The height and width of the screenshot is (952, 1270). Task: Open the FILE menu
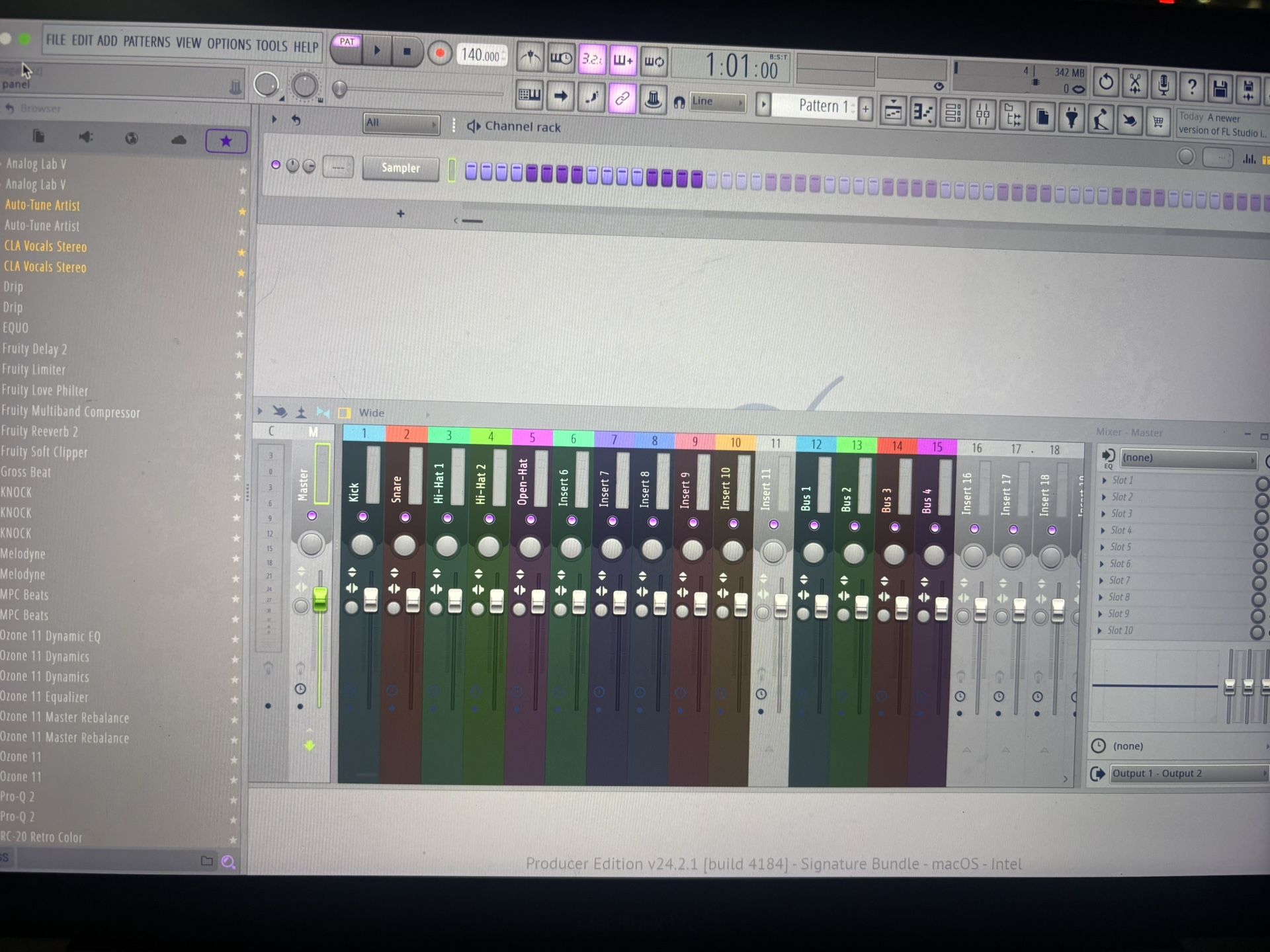click(56, 40)
